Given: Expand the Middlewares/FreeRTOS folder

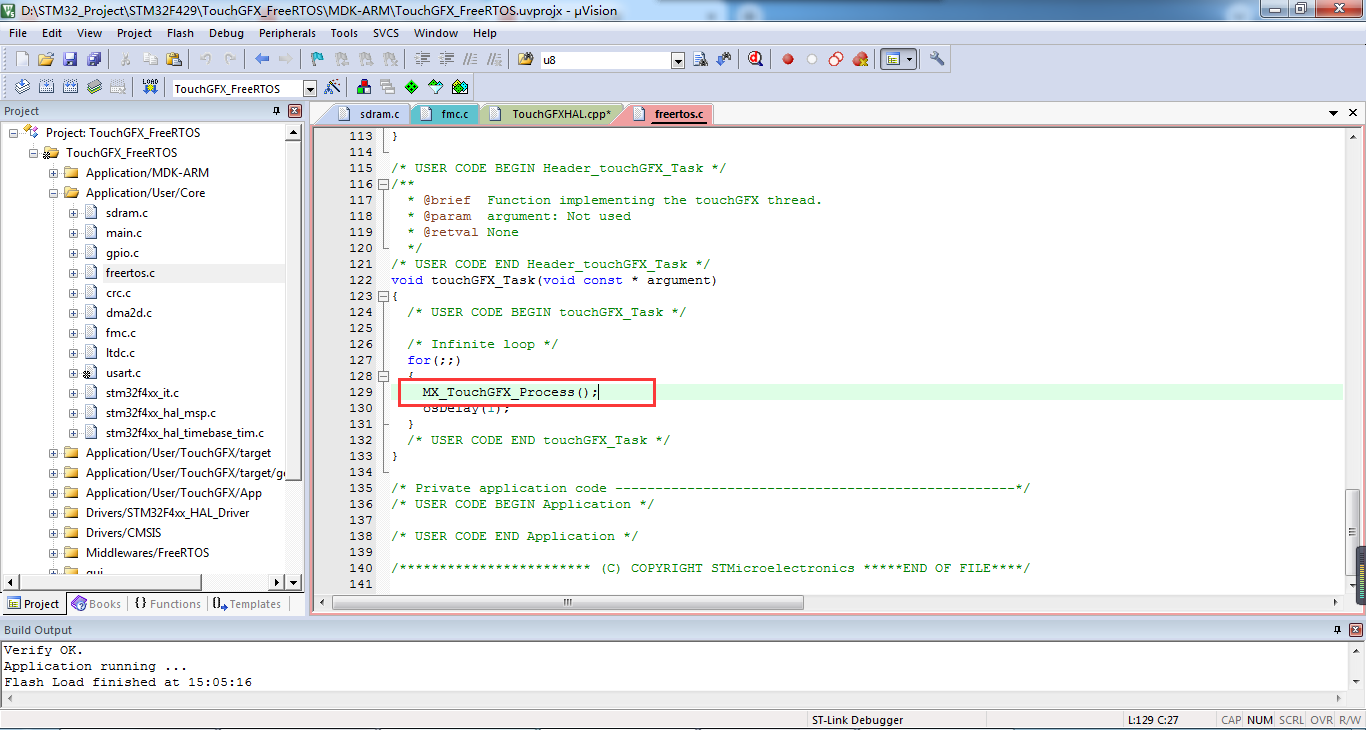Looking at the screenshot, I should click(x=54, y=553).
